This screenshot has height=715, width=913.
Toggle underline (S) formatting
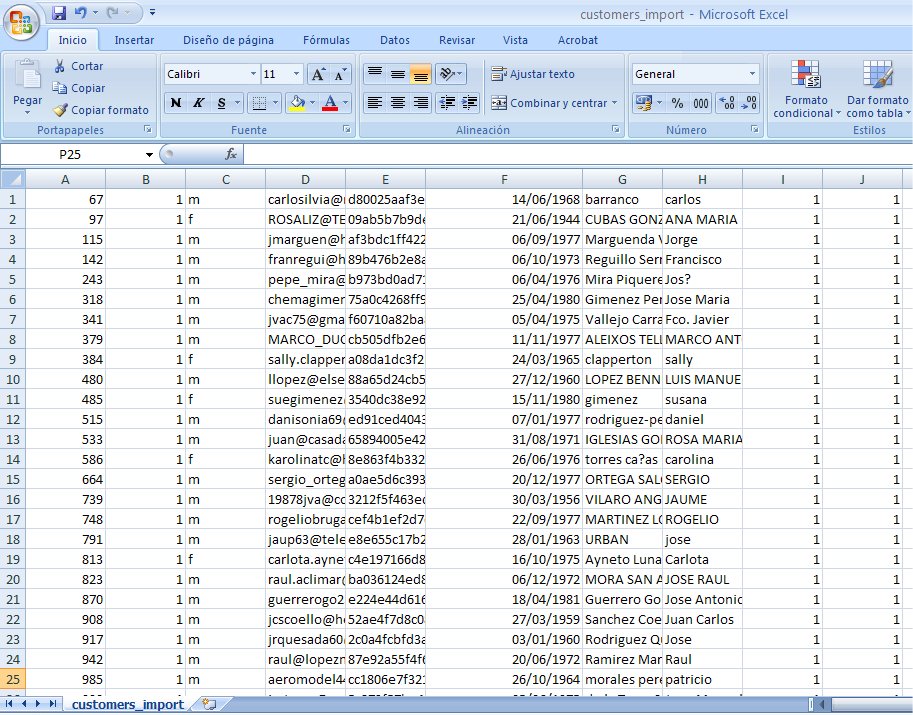(221, 103)
